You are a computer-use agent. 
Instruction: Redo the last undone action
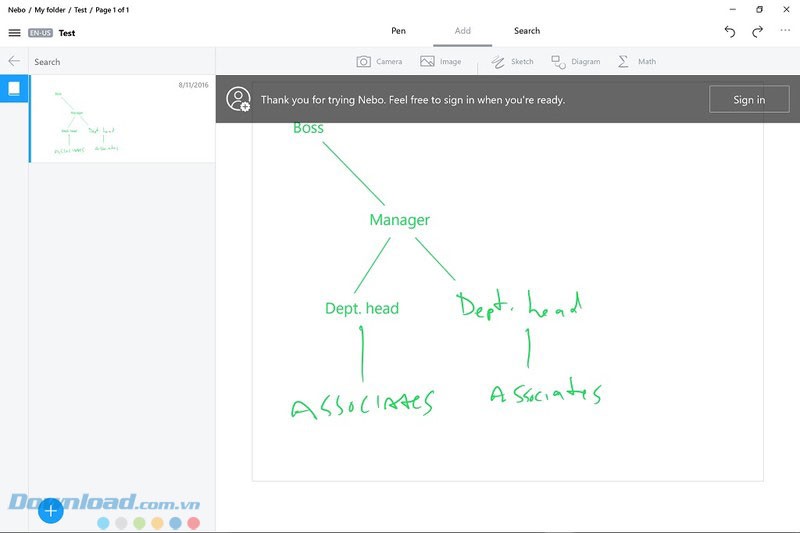tap(758, 32)
